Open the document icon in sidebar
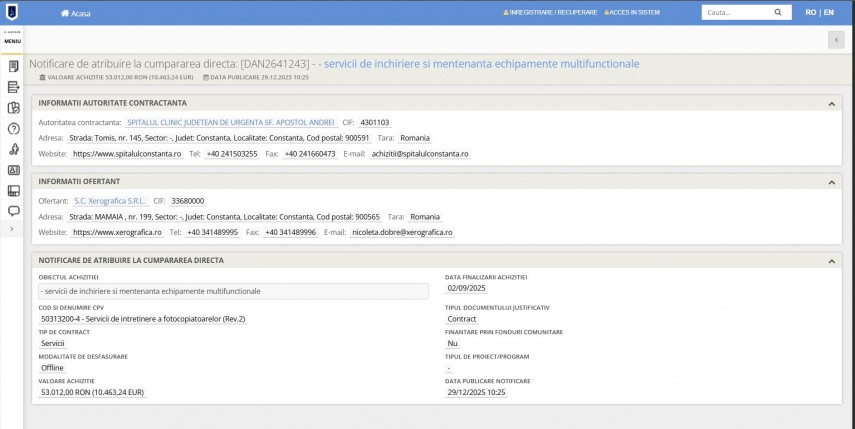 point(13,66)
